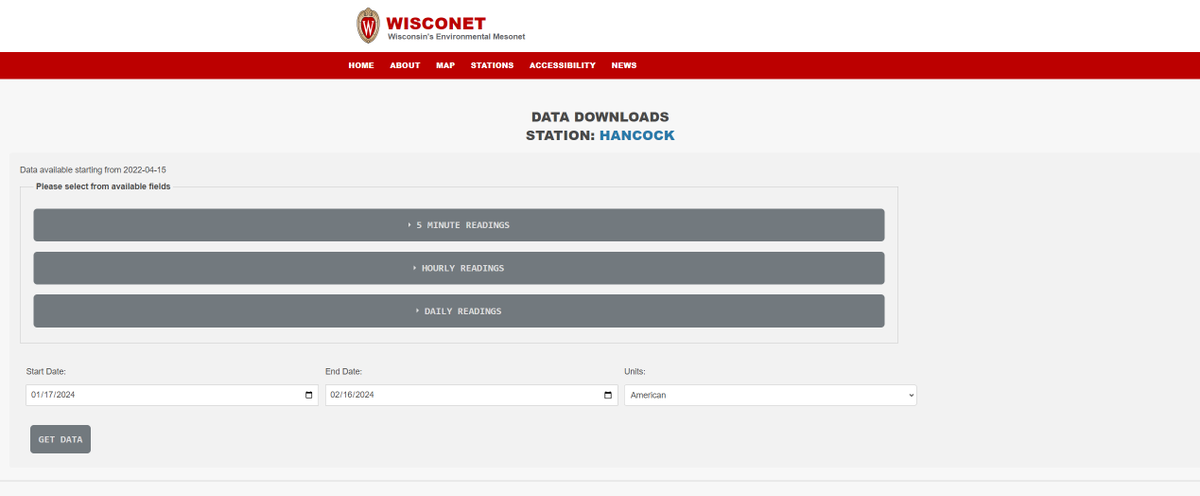Open the Accessibility menu item
The image size is (1200, 496).
click(562, 66)
